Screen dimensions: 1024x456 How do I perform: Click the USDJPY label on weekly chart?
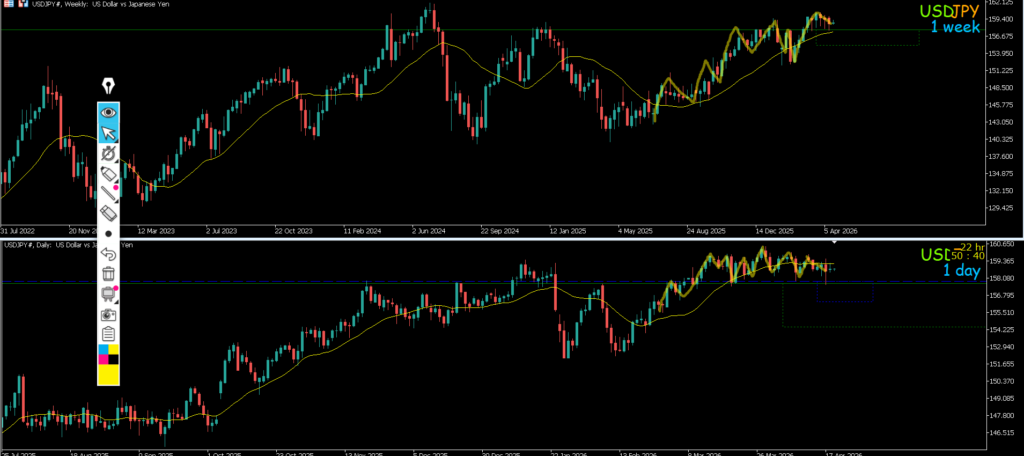coord(950,12)
